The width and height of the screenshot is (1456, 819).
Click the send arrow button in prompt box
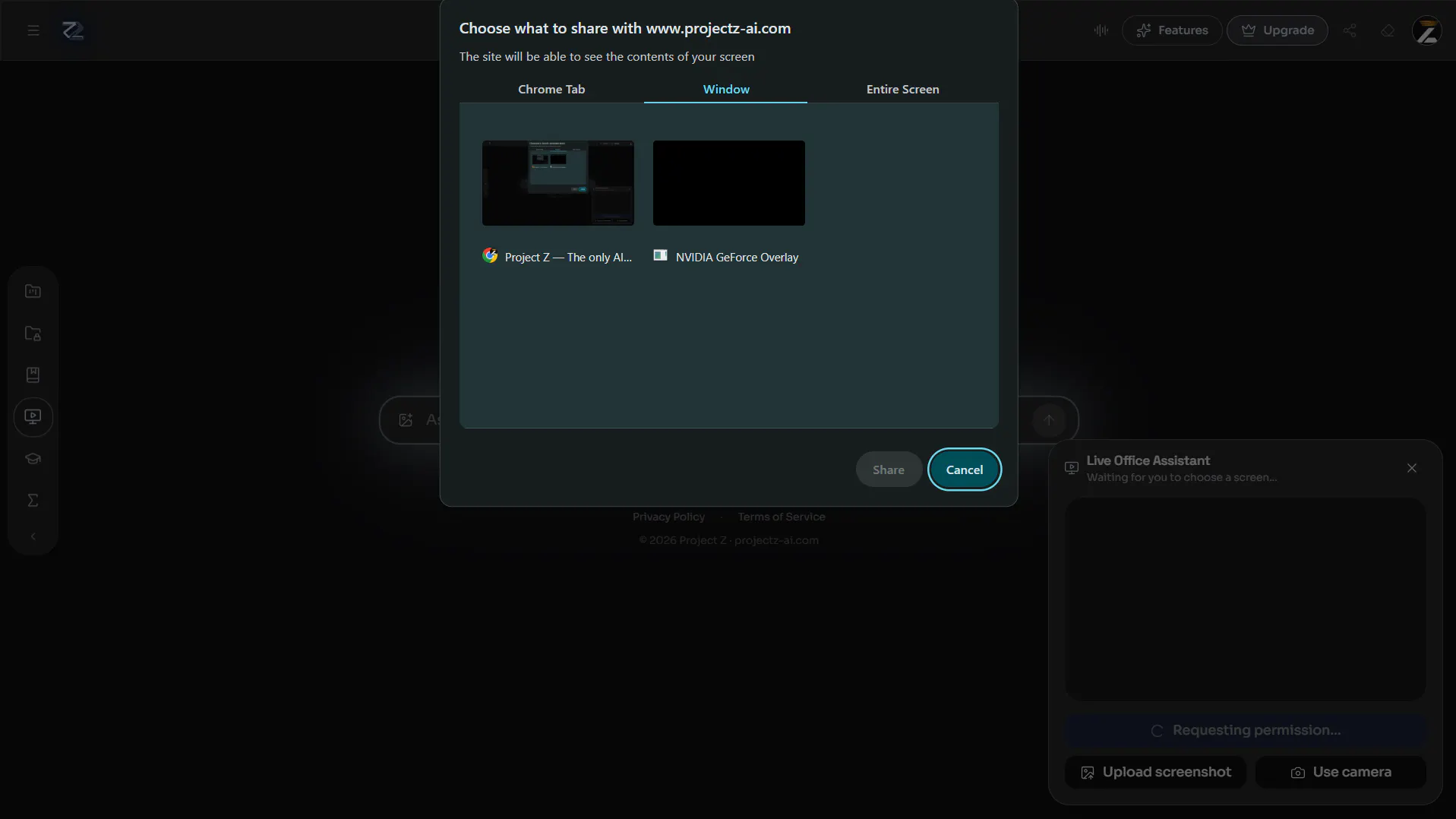point(1049,419)
